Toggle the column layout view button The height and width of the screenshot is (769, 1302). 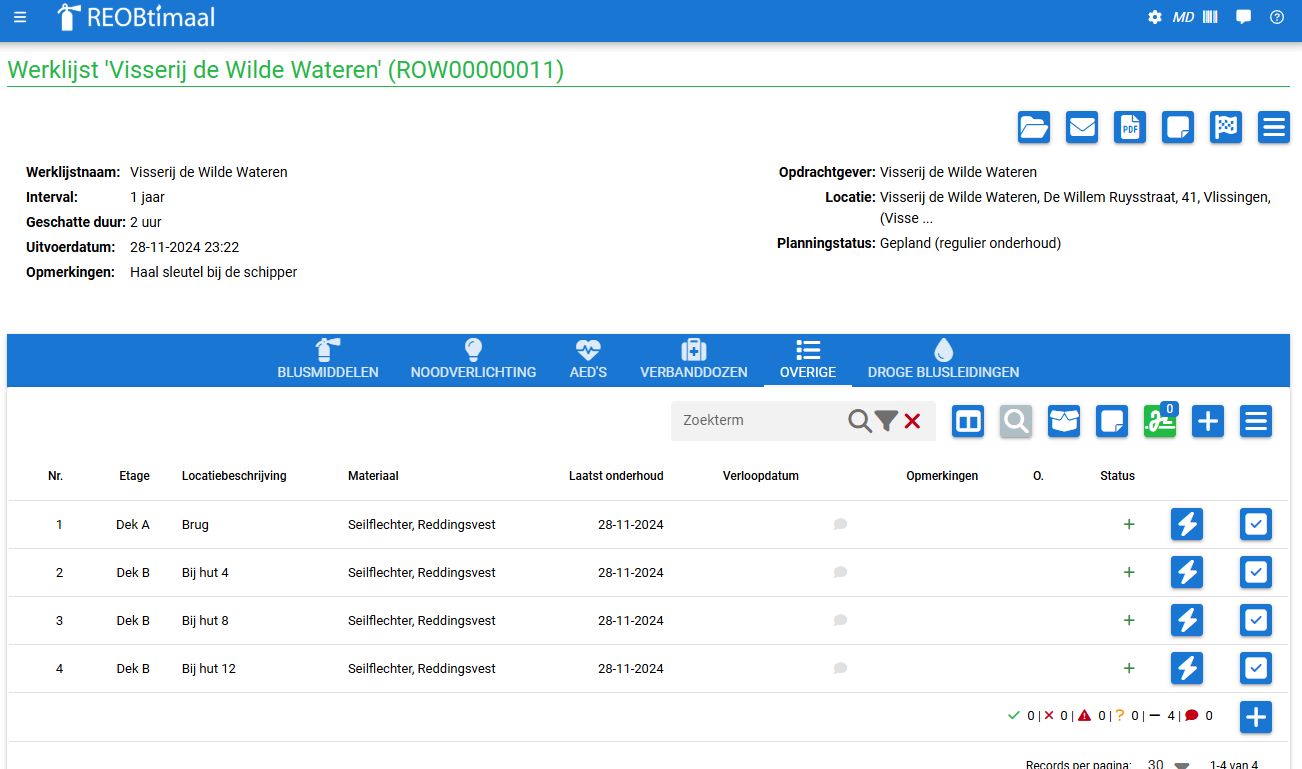pos(968,422)
